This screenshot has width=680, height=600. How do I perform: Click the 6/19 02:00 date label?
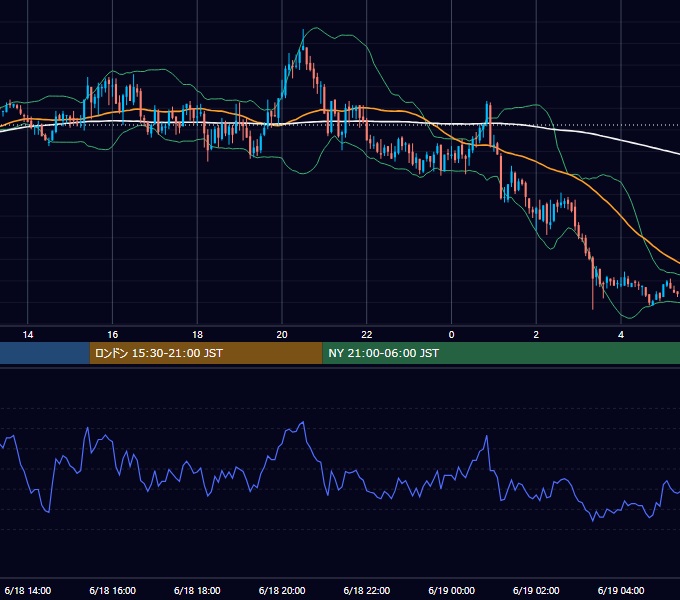click(x=536, y=590)
